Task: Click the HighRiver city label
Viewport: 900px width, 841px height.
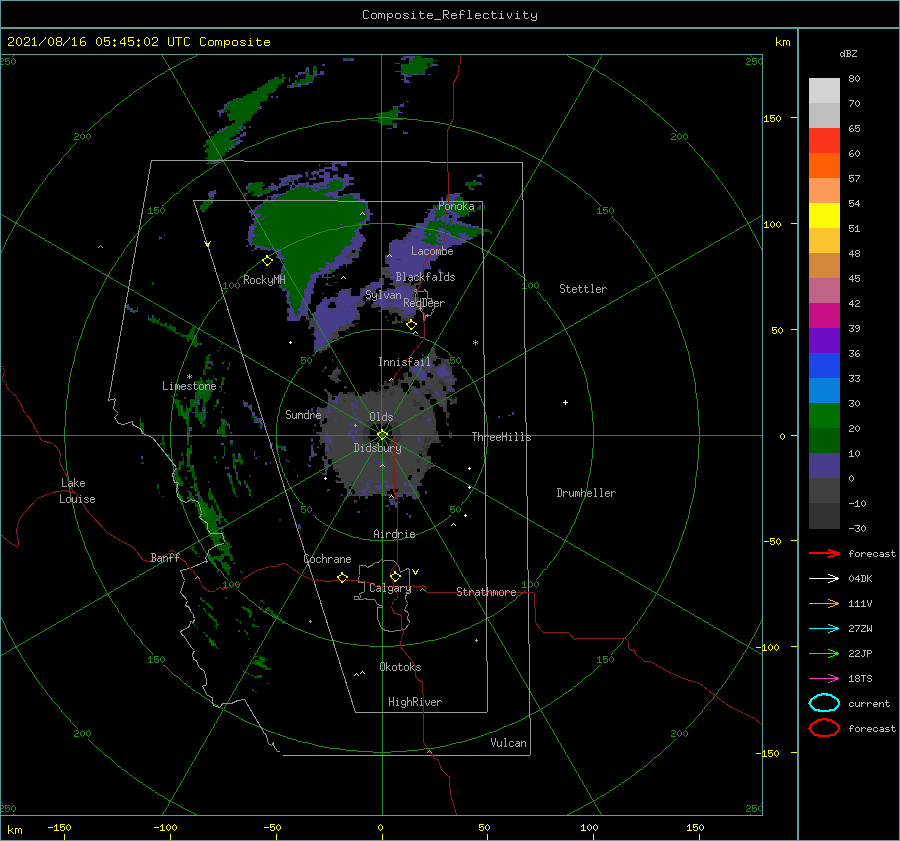Action: (415, 702)
